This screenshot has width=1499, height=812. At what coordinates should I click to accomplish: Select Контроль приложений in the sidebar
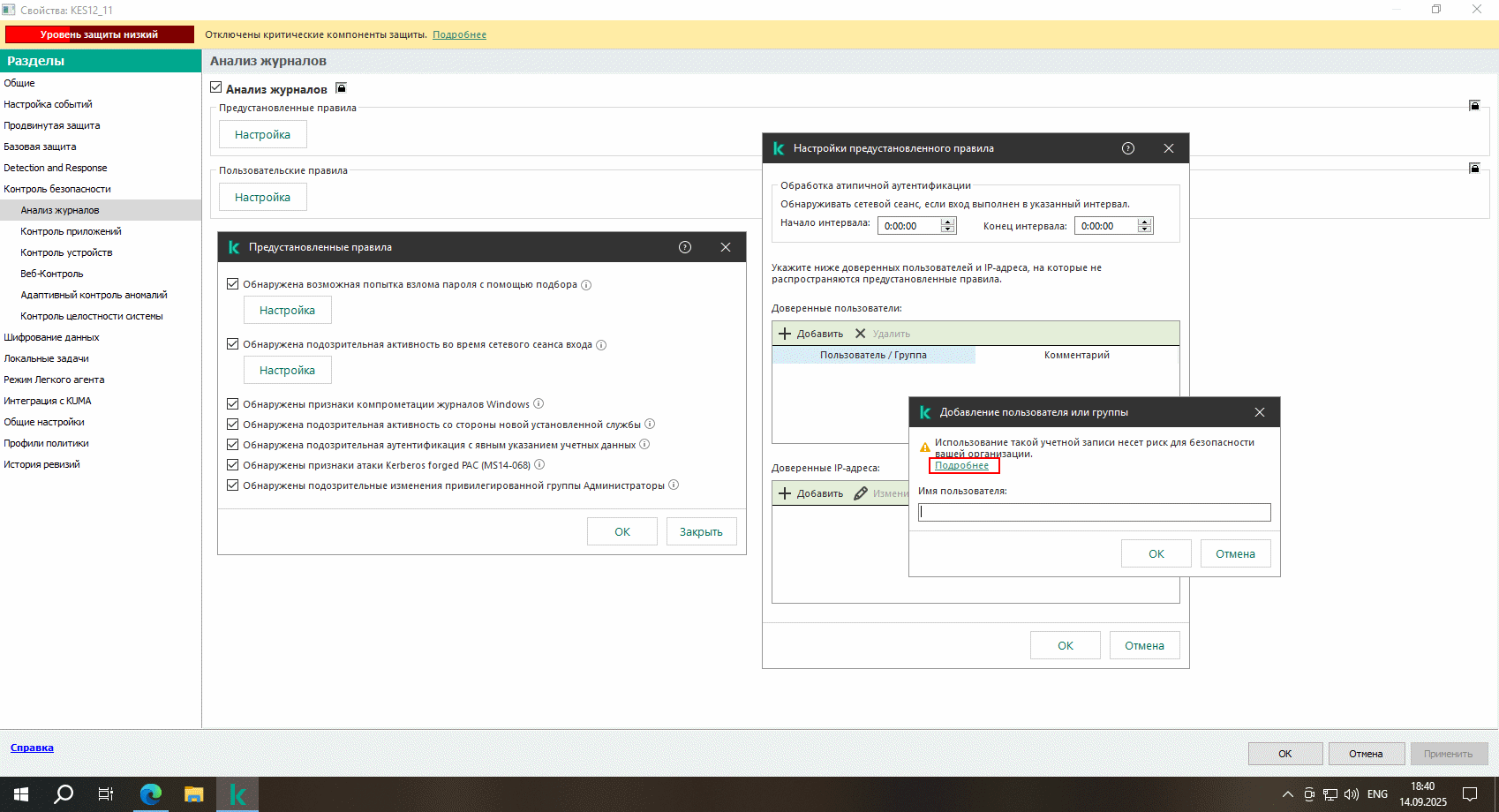71,231
